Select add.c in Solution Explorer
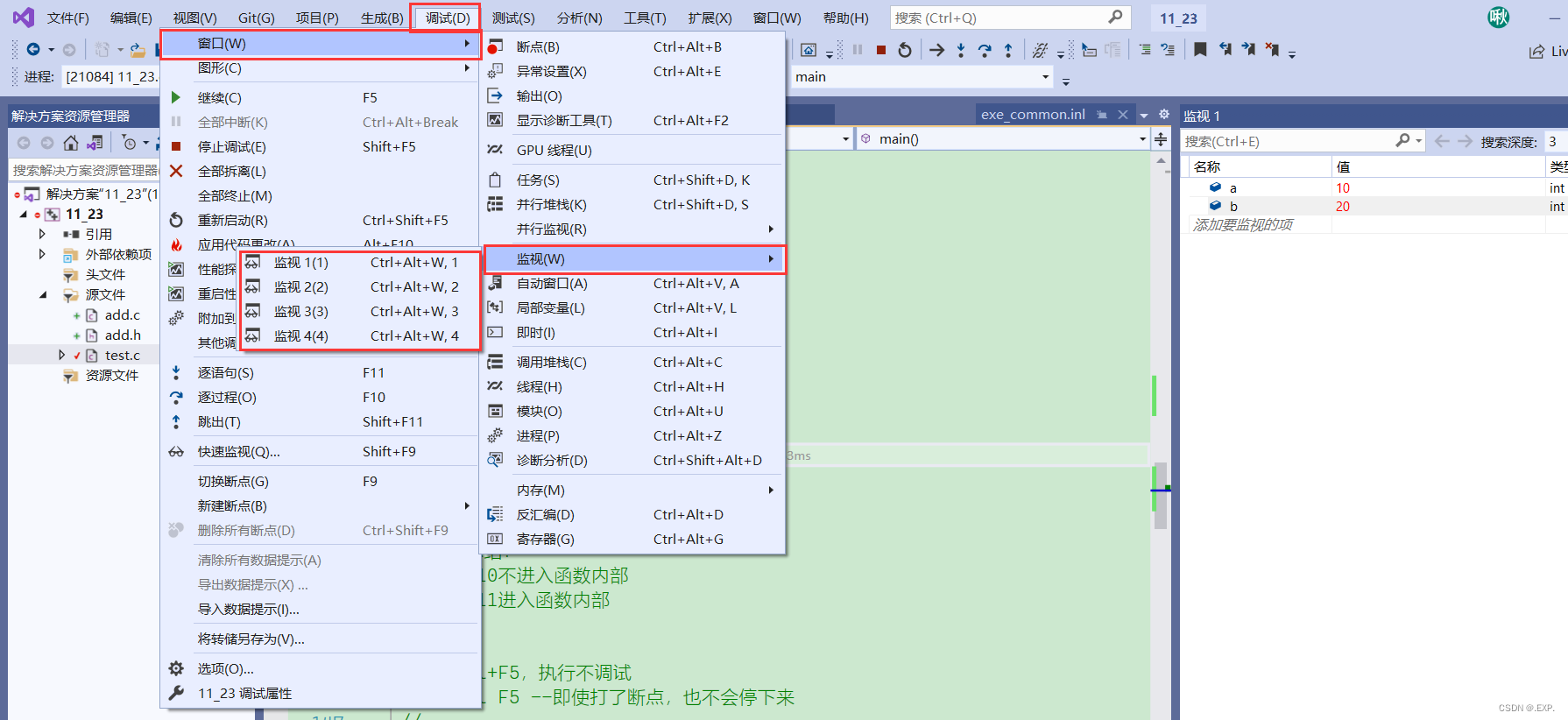 click(x=122, y=315)
